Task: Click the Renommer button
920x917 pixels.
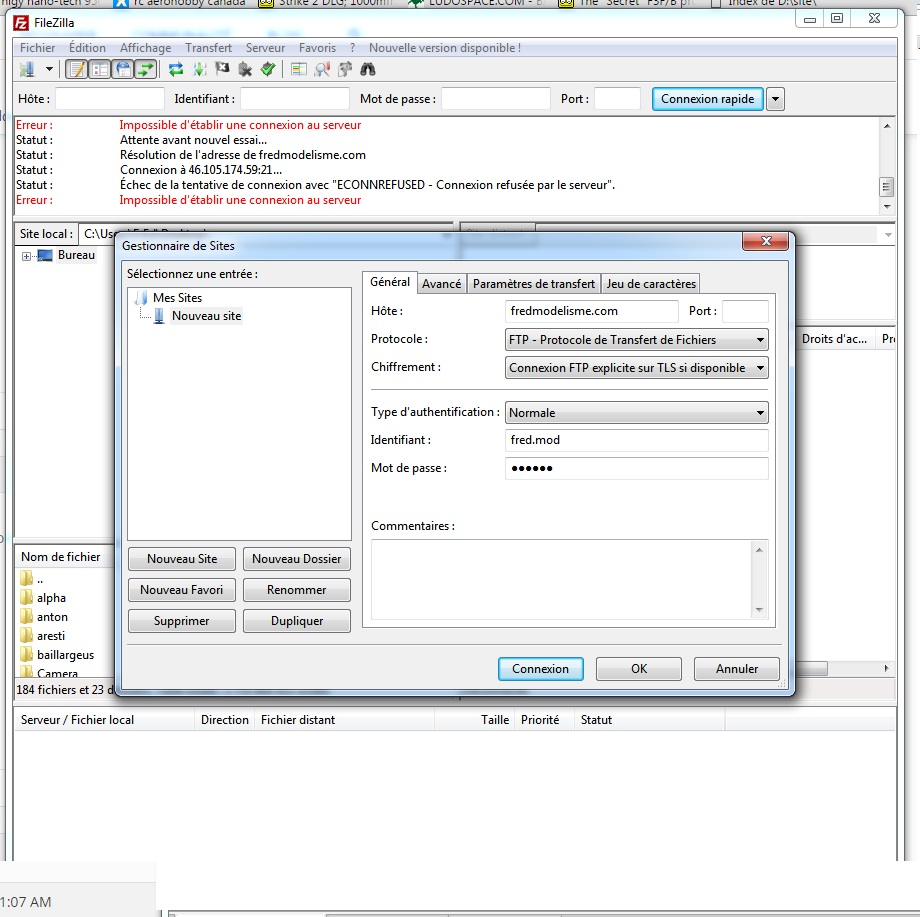Action: 297,590
